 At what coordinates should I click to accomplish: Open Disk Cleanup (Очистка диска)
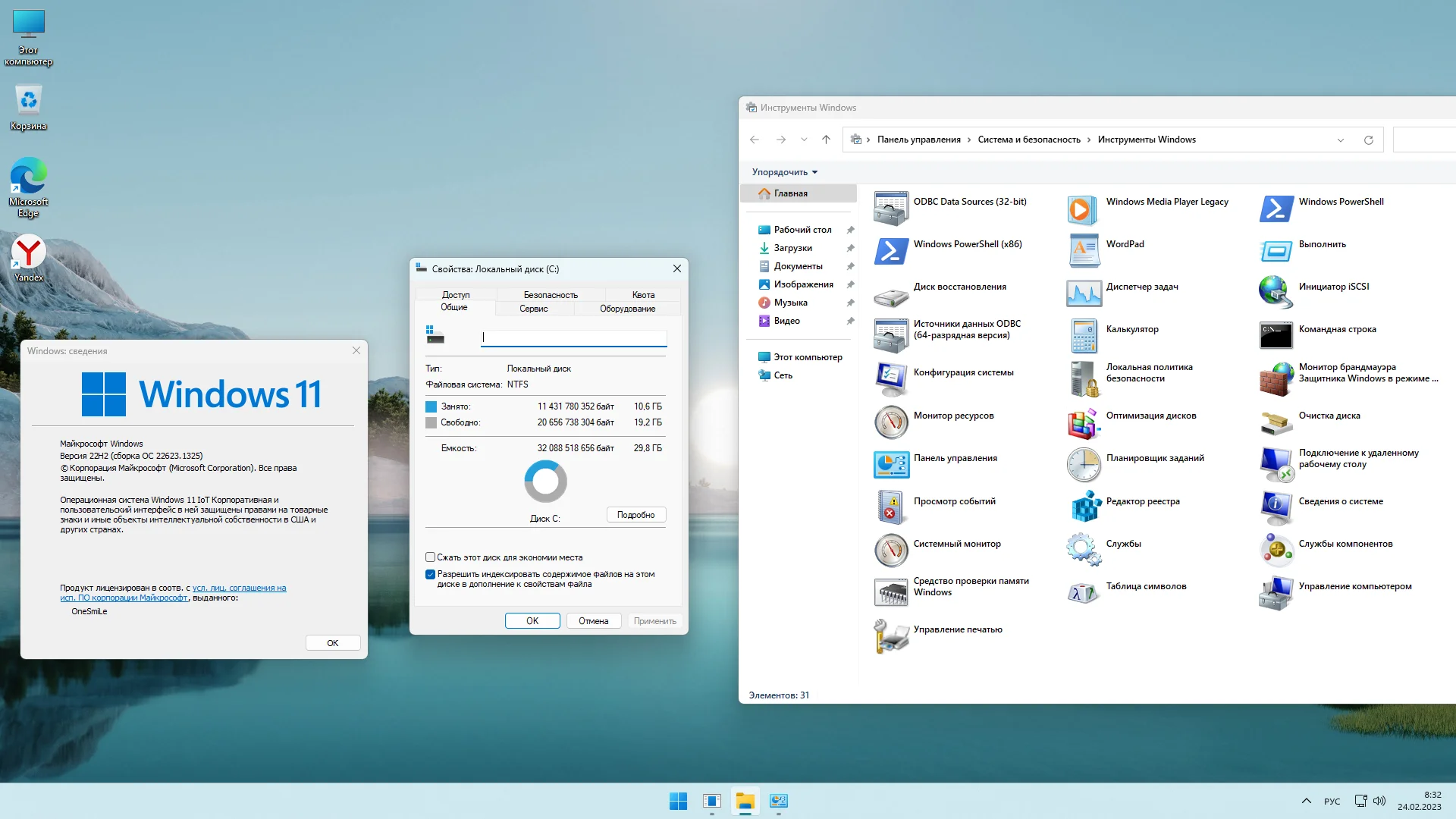point(1276,421)
